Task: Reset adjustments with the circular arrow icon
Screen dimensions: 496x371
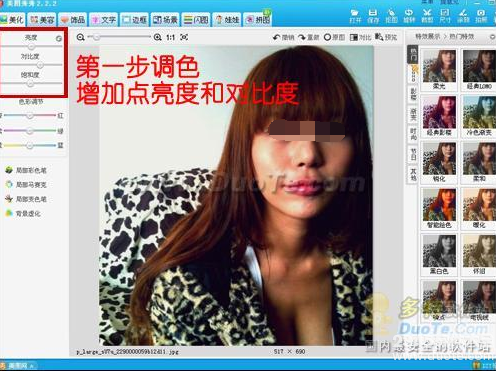Action: tap(59, 39)
